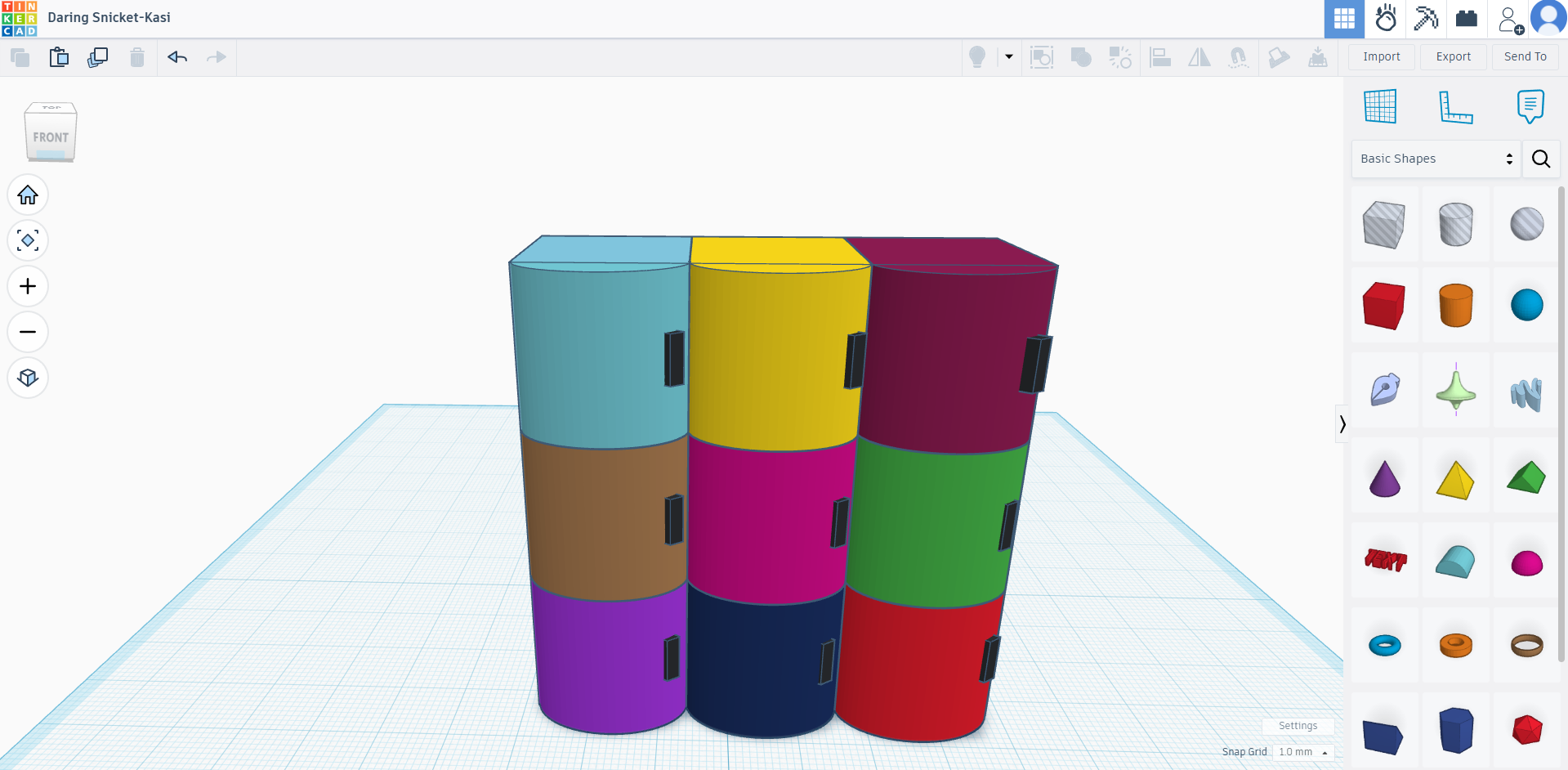Select the red Text shape
This screenshot has width=1568, height=770.
pos(1384,561)
